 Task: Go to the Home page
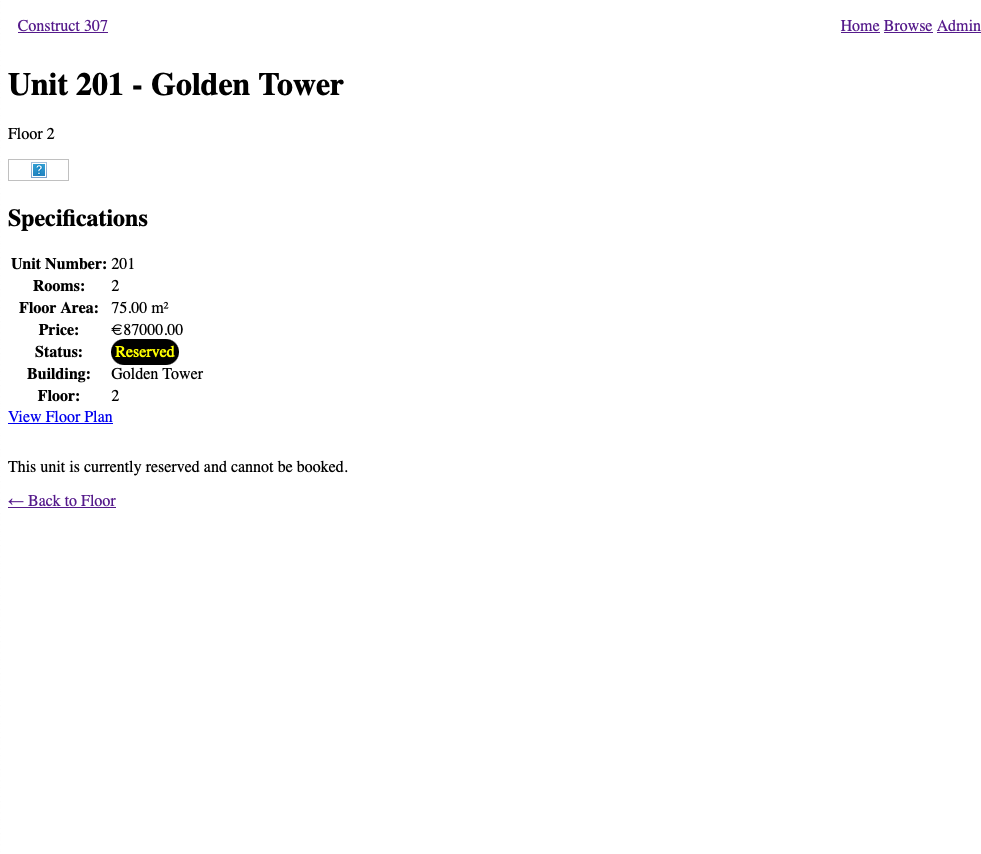point(859,26)
